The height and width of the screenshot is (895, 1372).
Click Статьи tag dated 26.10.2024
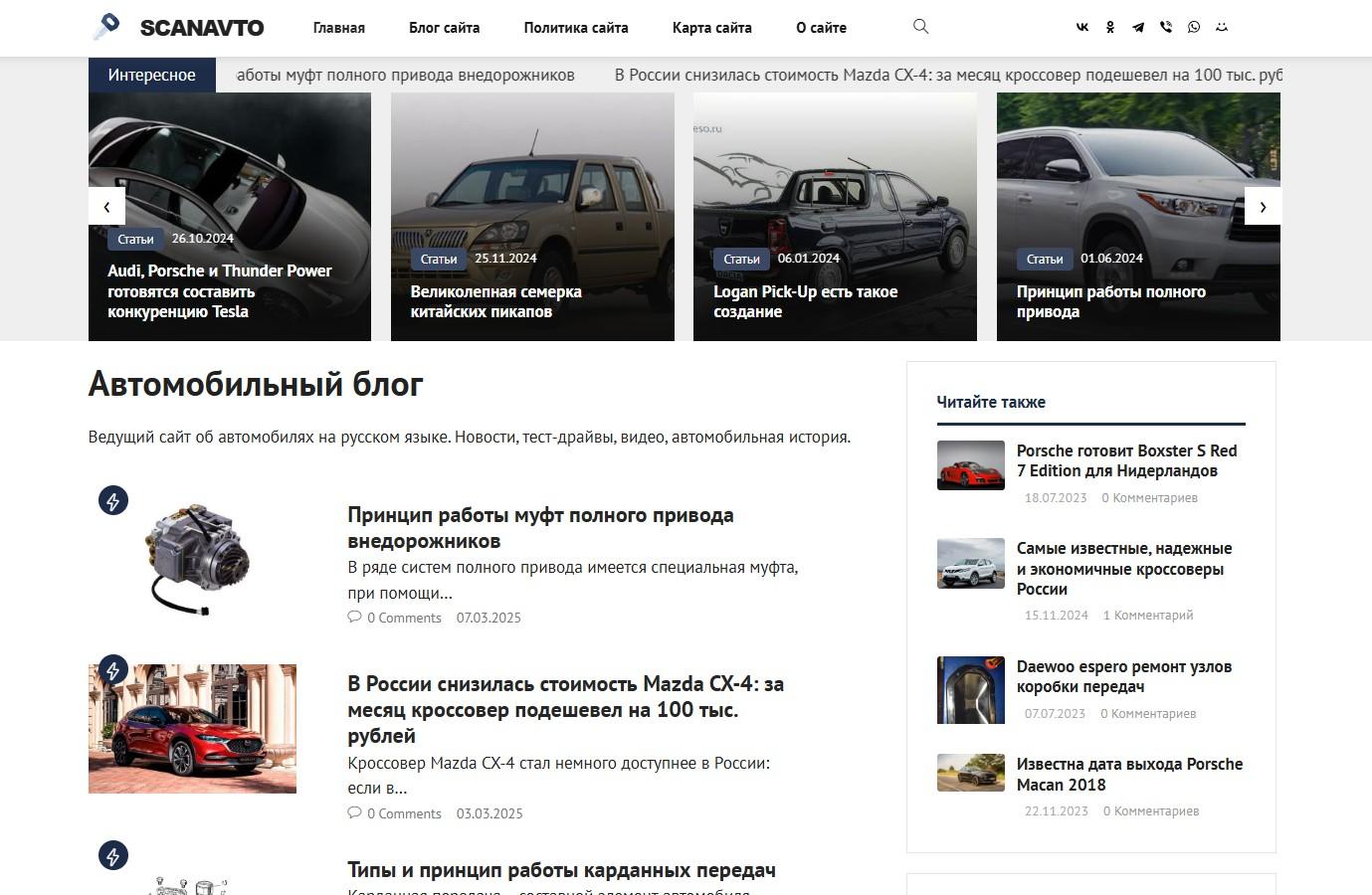pos(135,239)
